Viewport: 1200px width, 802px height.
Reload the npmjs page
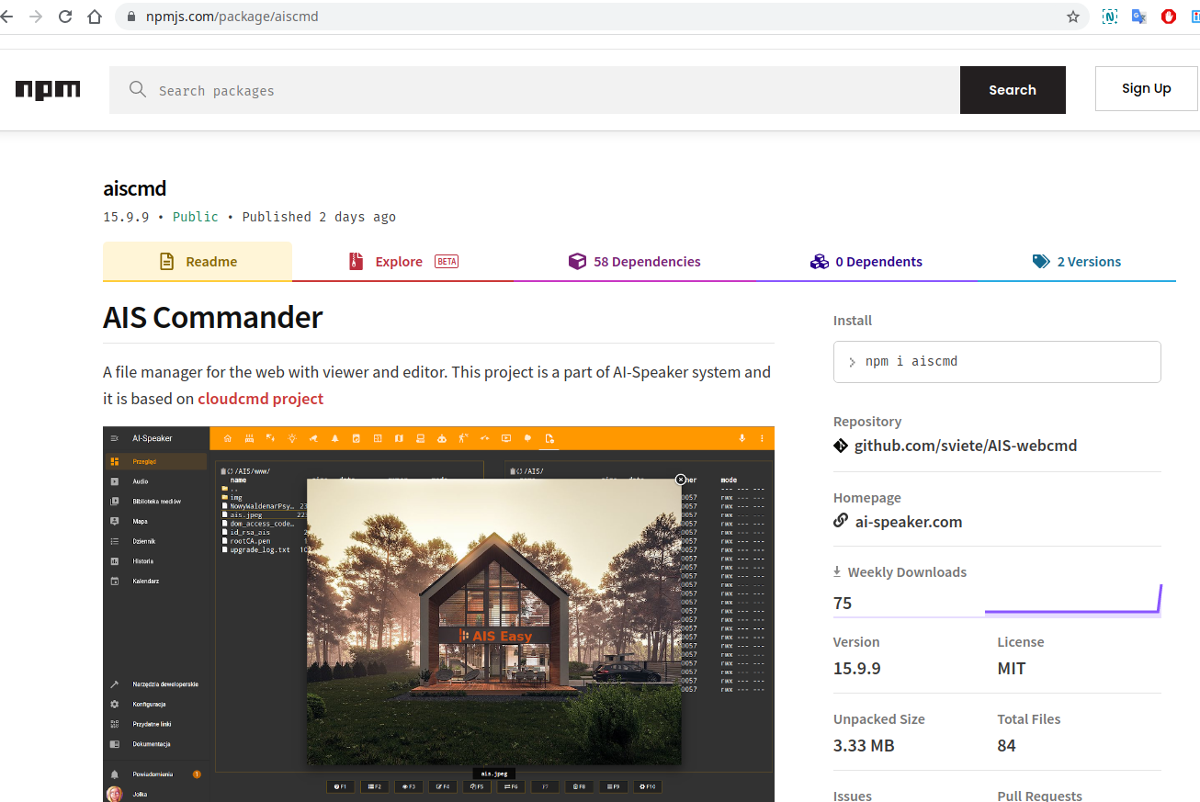(x=66, y=17)
